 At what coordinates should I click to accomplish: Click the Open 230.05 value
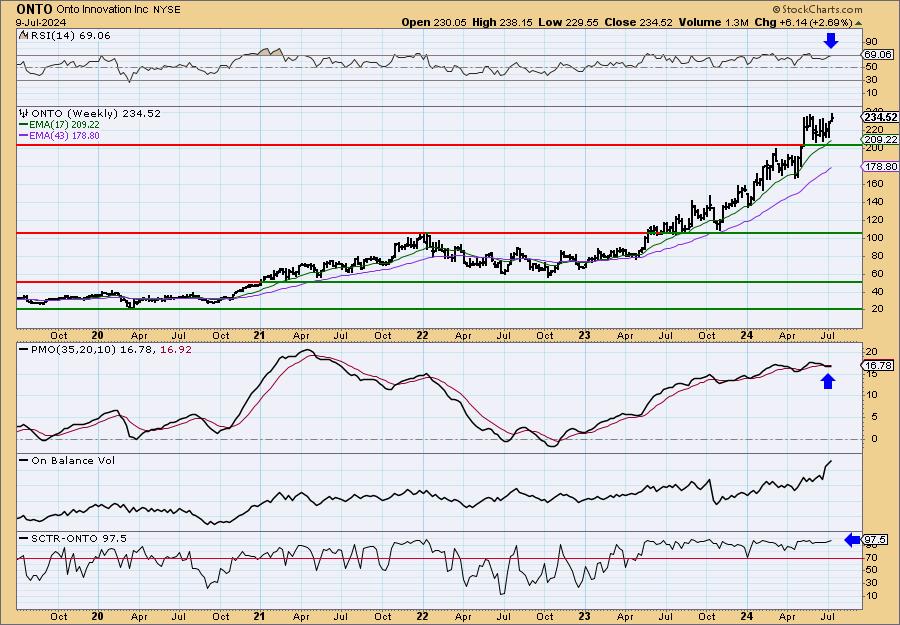tap(435, 22)
